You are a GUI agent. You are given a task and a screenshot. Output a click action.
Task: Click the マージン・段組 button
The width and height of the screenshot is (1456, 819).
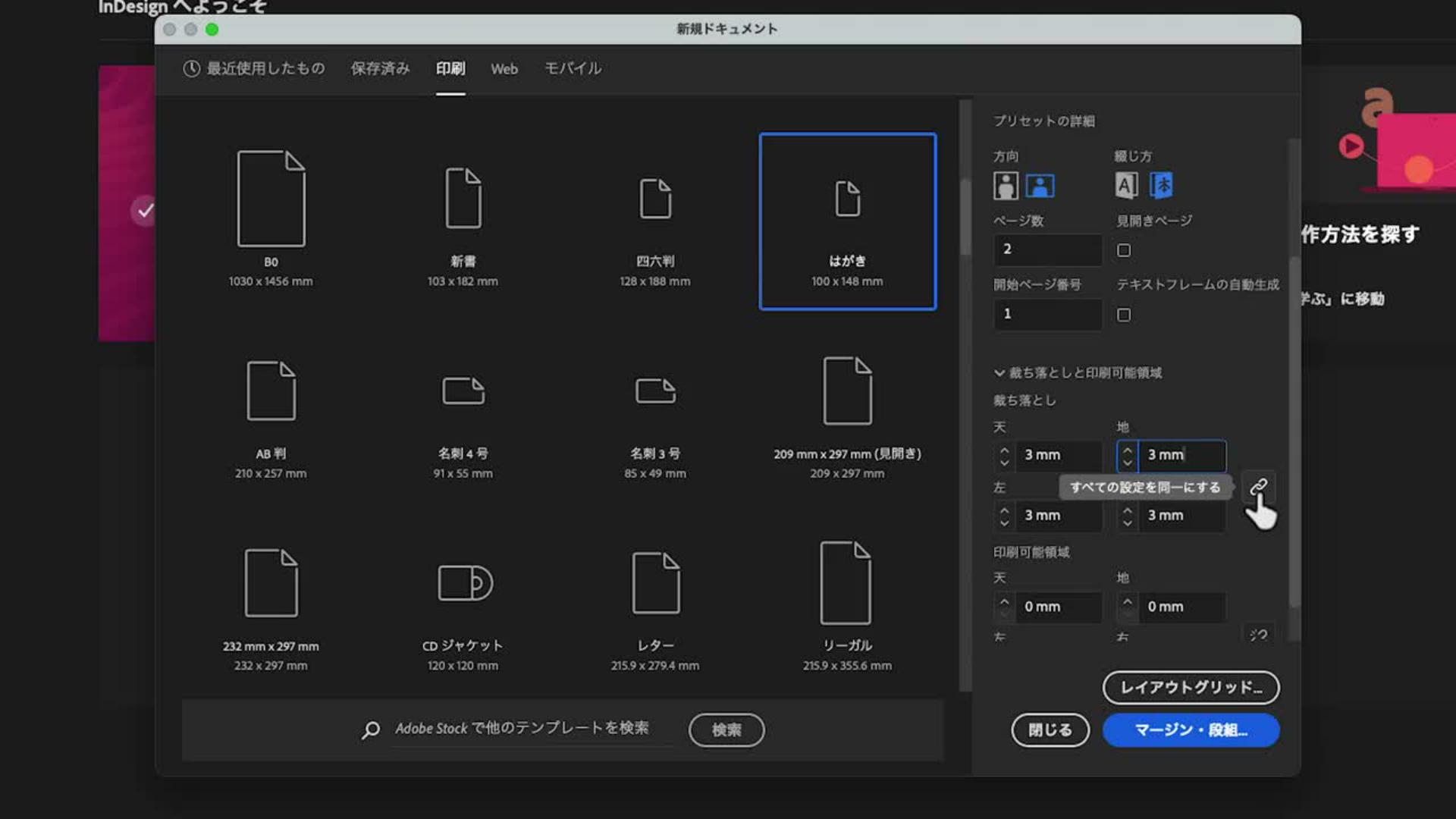click(1191, 730)
